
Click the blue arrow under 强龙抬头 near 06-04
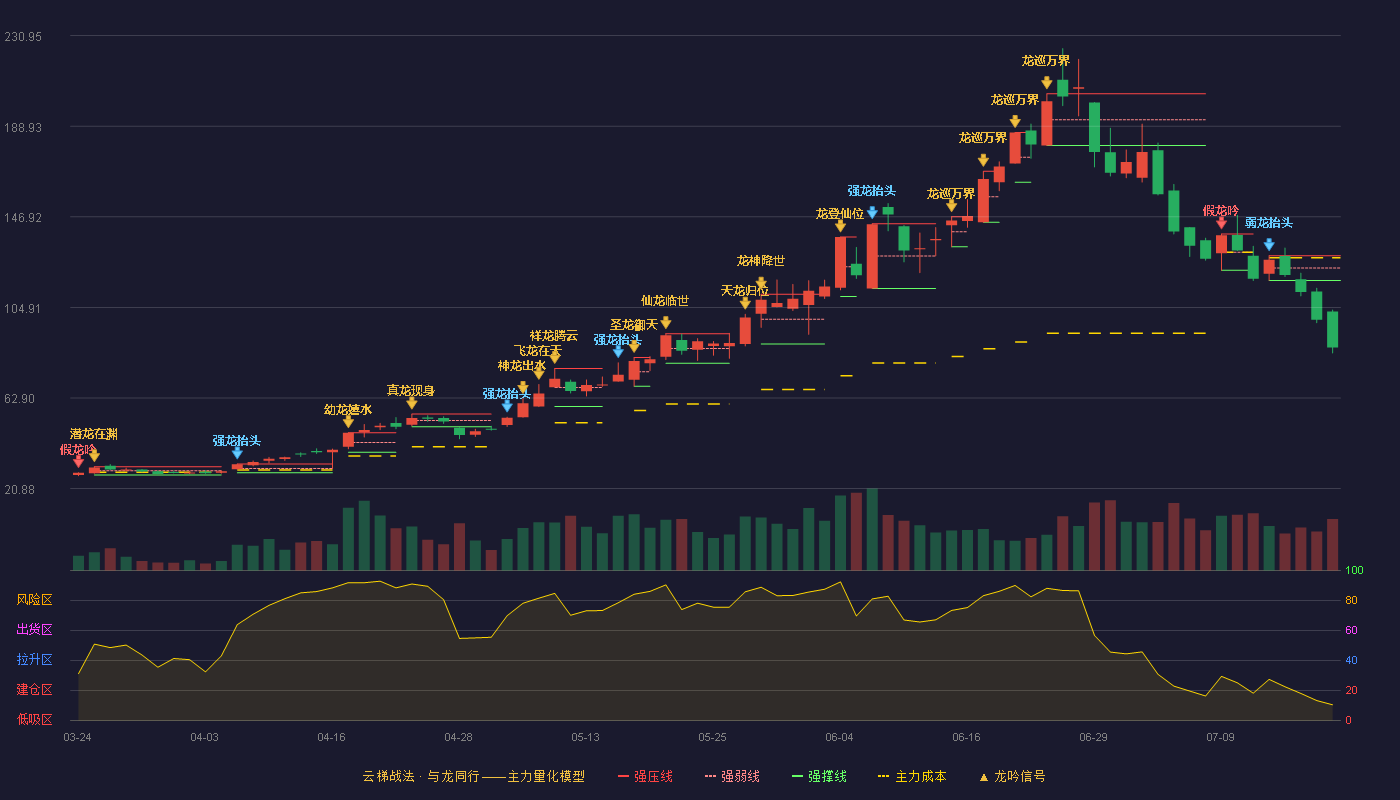tap(872, 212)
